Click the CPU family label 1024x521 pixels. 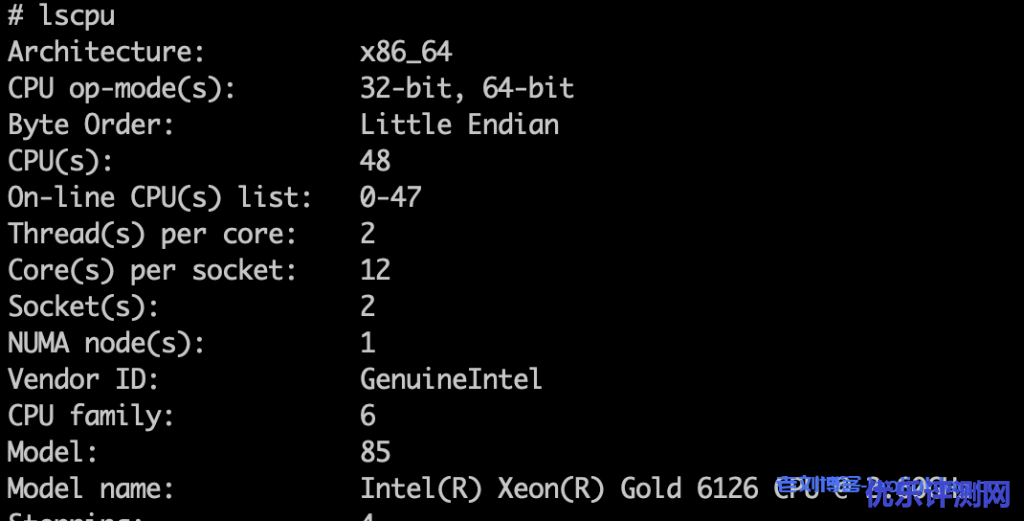[91, 416]
